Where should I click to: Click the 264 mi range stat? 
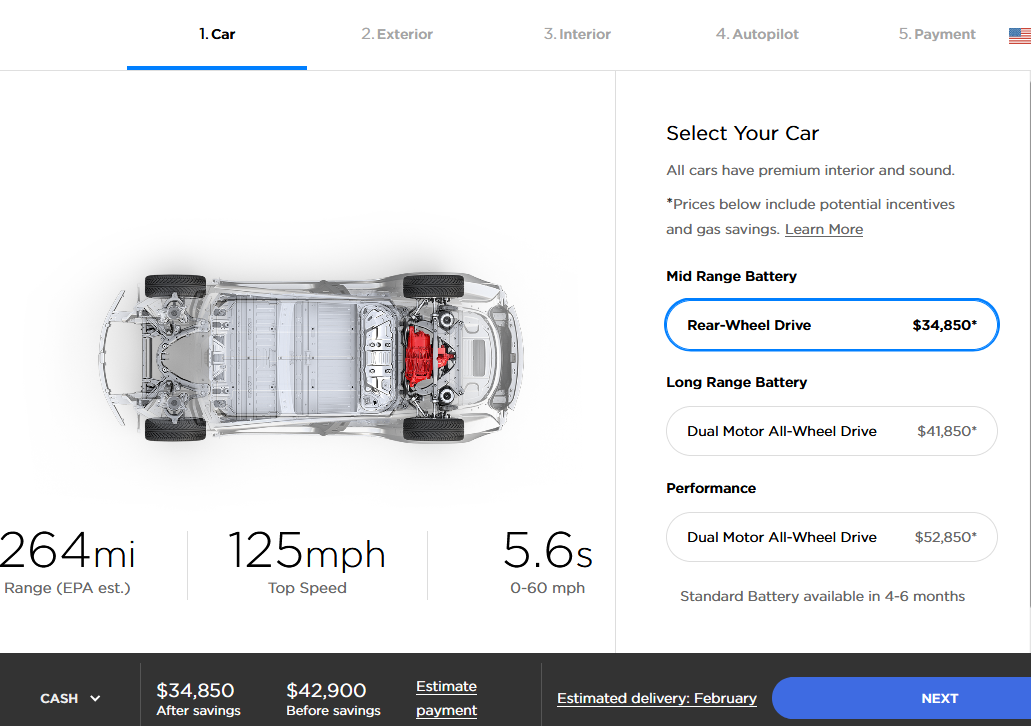tap(68, 562)
